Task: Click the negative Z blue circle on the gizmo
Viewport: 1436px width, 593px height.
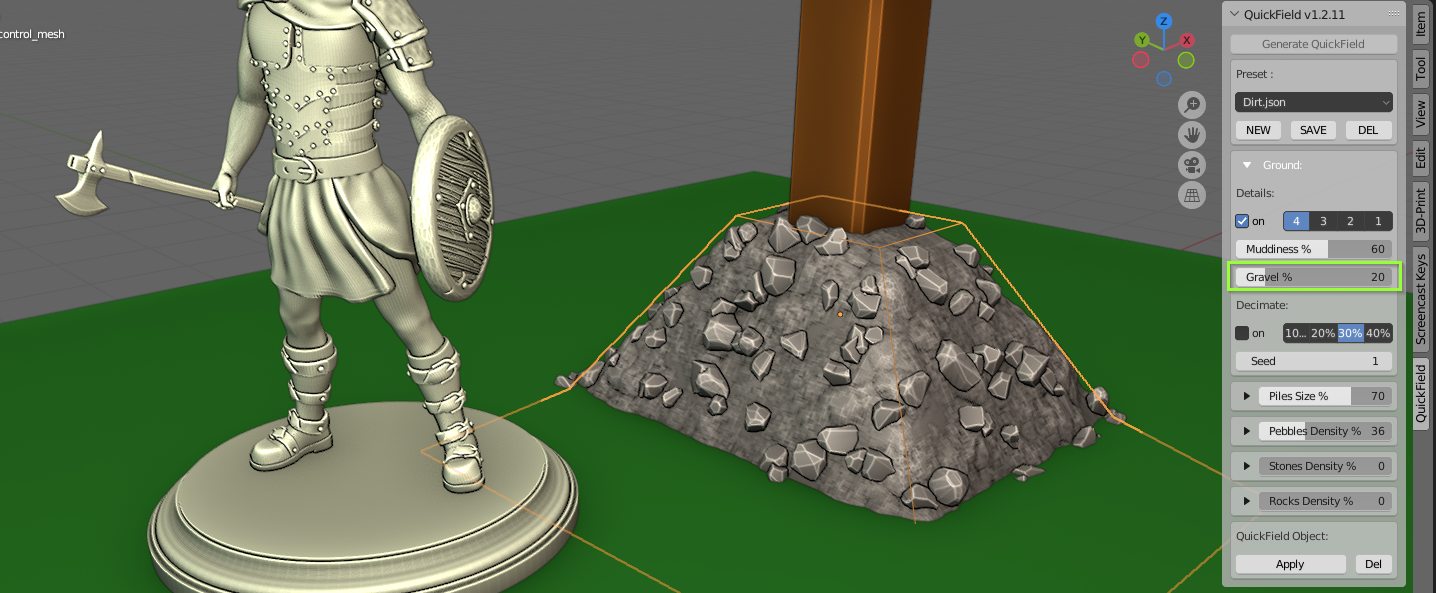Action: click(1164, 79)
